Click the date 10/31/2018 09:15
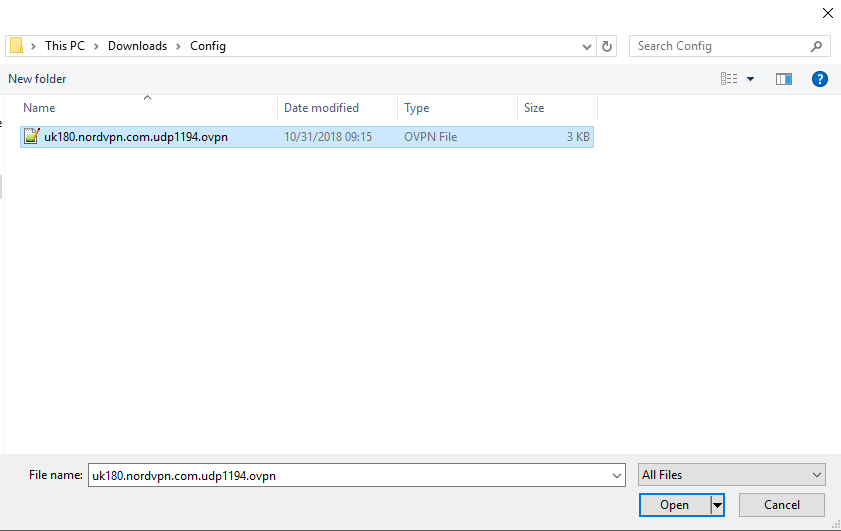The image size is (841, 531). pyautogui.click(x=328, y=137)
